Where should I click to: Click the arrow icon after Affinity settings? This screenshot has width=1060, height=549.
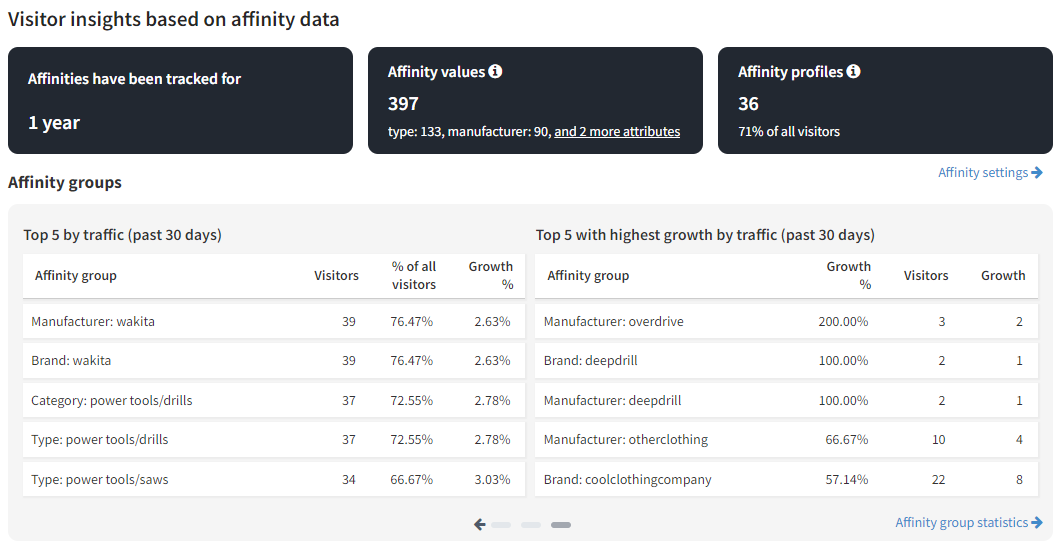[1037, 173]
